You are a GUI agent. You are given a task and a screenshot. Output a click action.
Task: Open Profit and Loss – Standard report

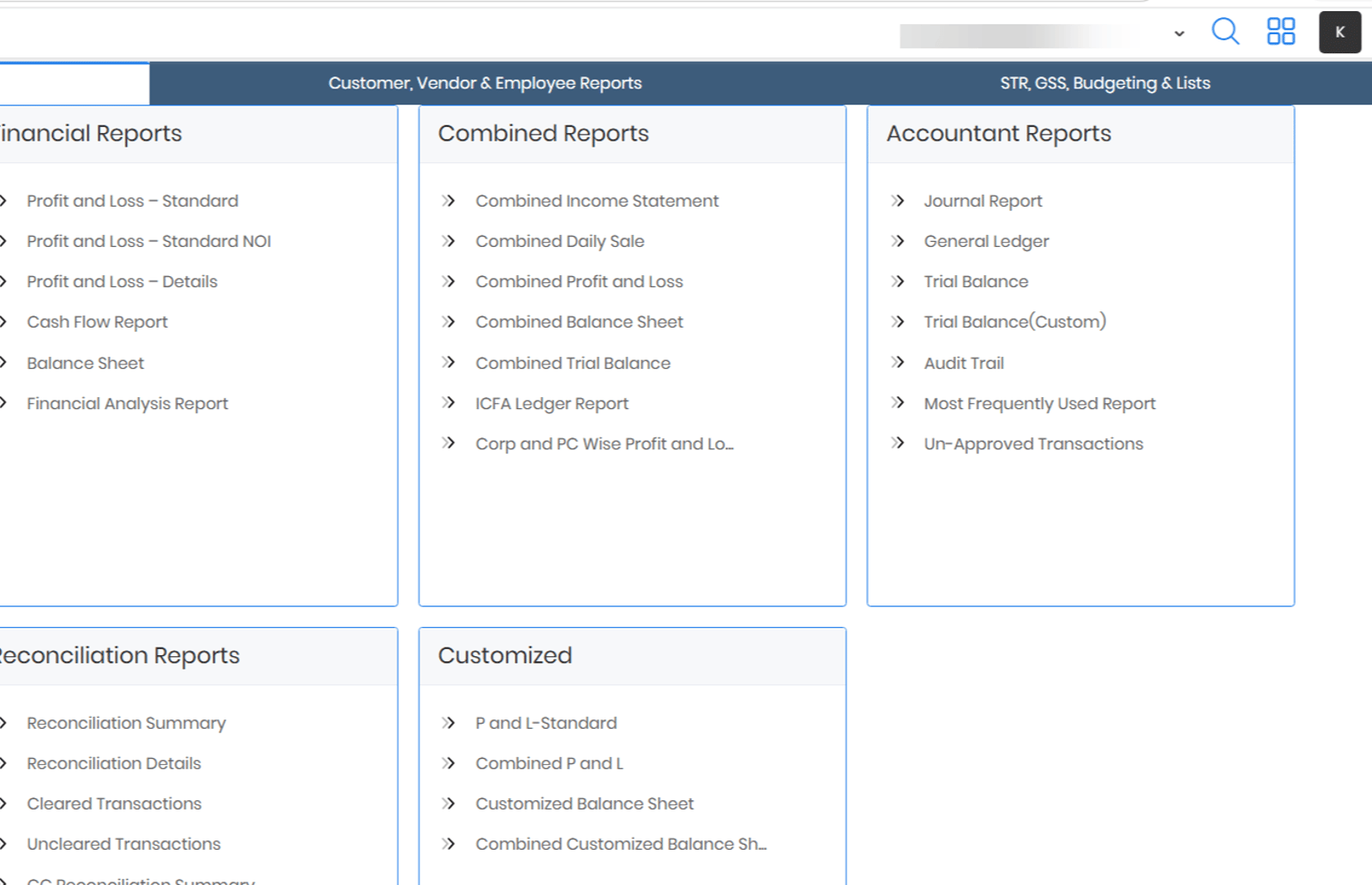coord(133,201)
